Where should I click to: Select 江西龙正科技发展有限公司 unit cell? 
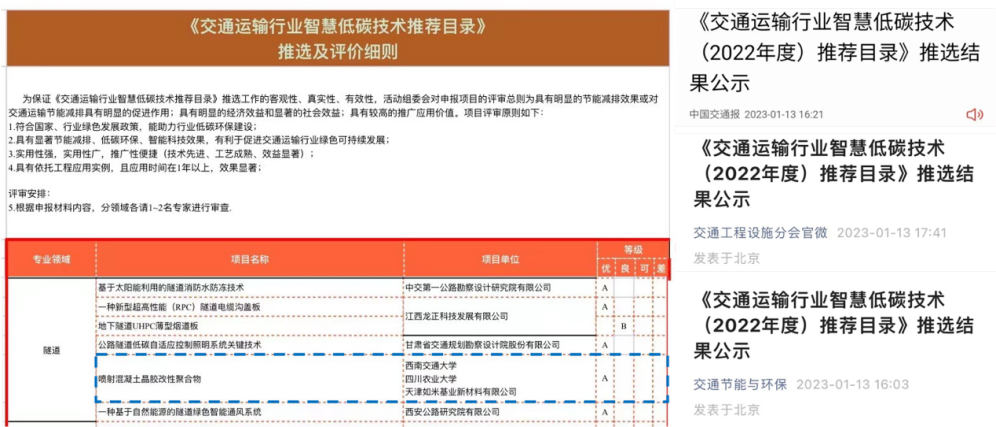coord(464,317)
